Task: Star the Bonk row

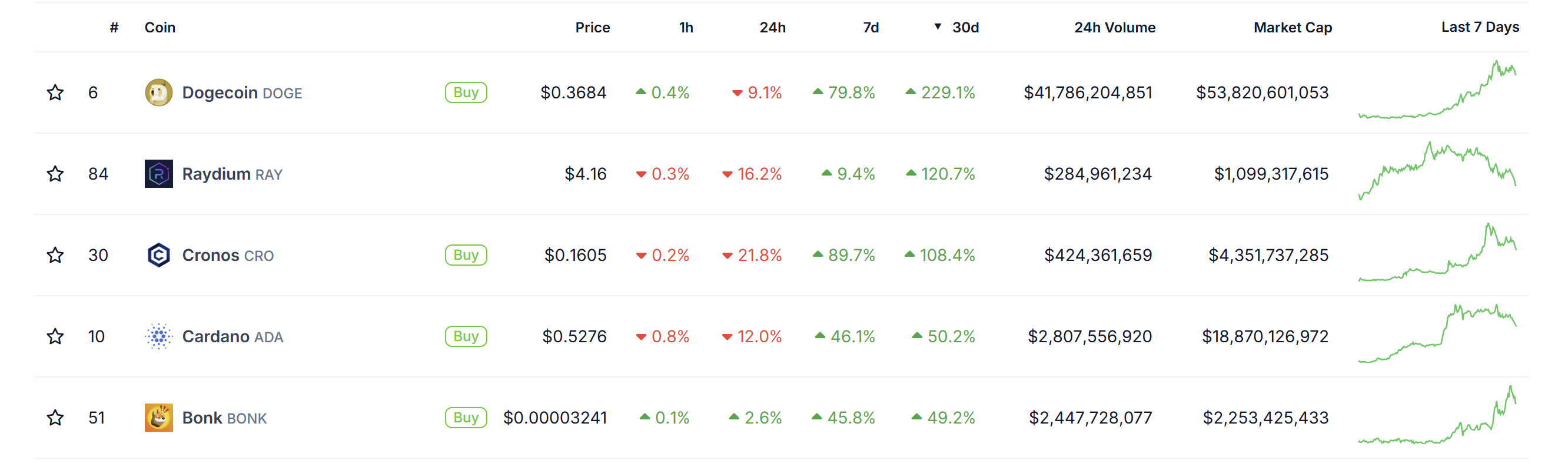Action: [55, 417]
